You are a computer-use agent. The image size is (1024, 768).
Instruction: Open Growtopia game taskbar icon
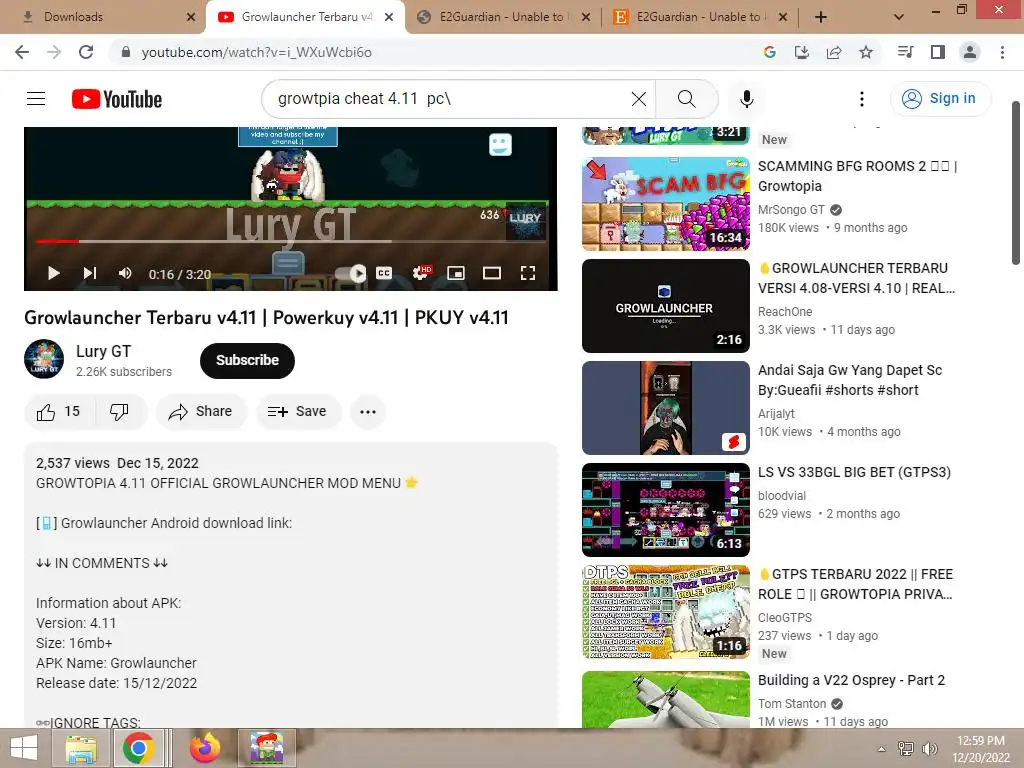point(266,748)
